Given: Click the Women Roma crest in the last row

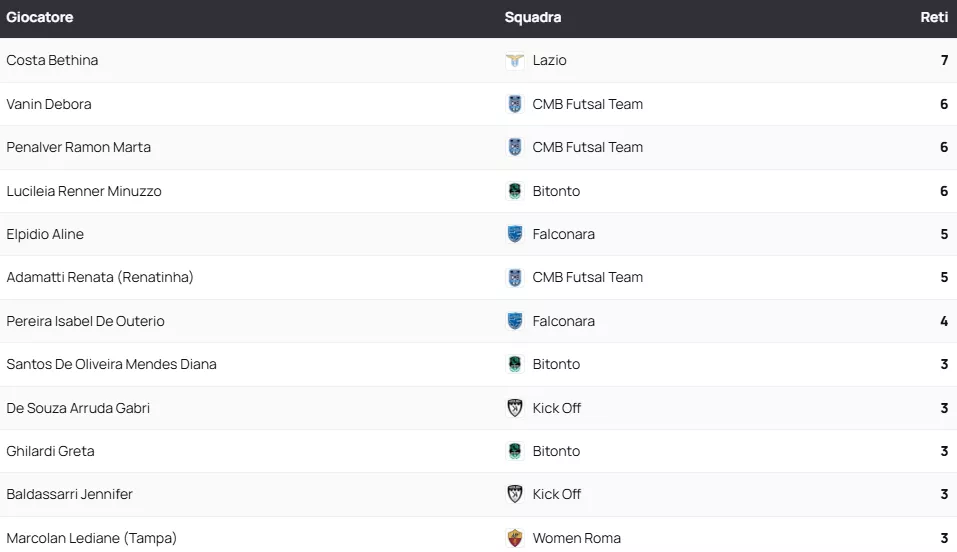Looking at the screenshot, I should 515,538.
